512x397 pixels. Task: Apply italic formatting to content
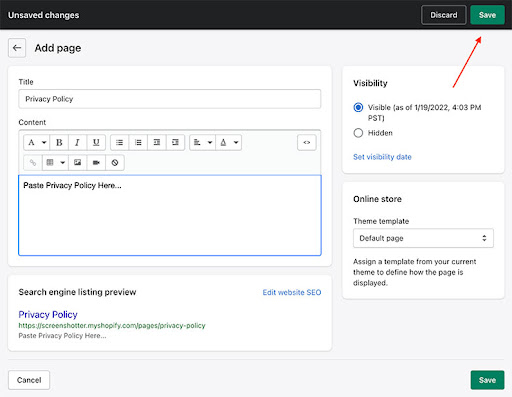77,143
